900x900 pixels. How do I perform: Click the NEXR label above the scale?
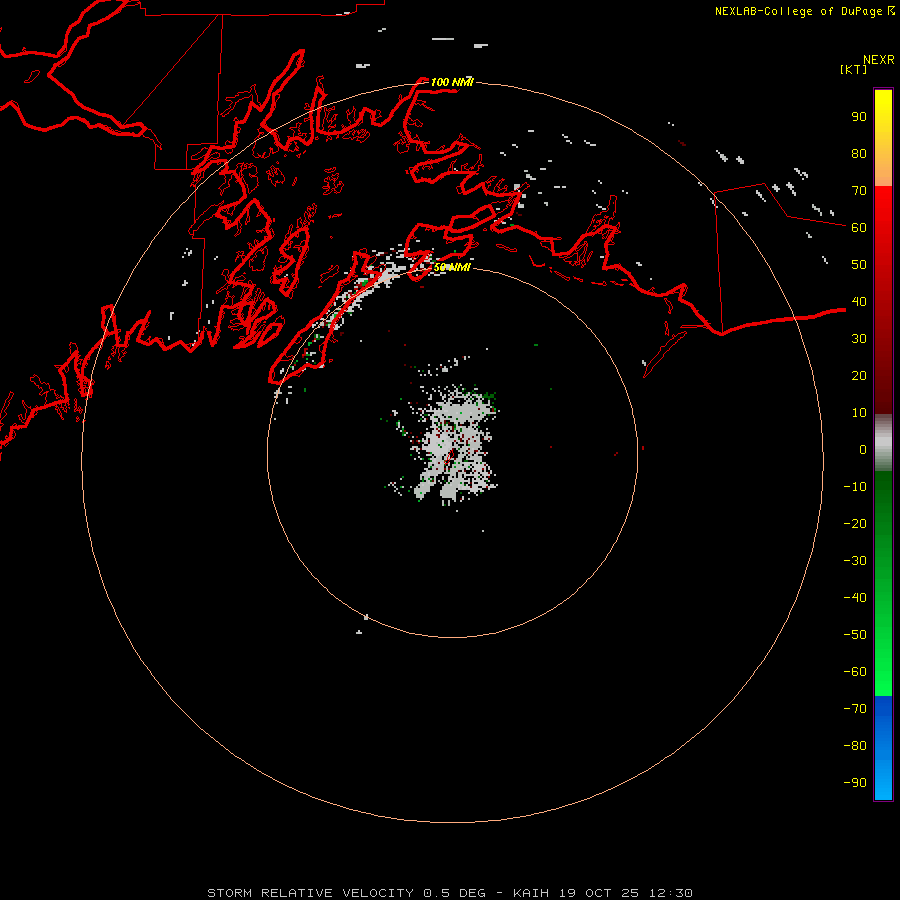tap(879, 60)
